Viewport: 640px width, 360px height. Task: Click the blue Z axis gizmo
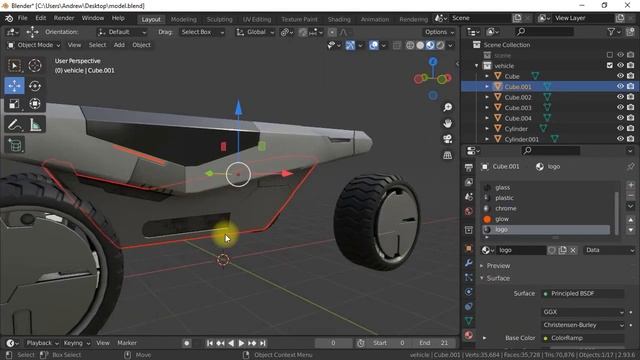(x=433, y=61)
